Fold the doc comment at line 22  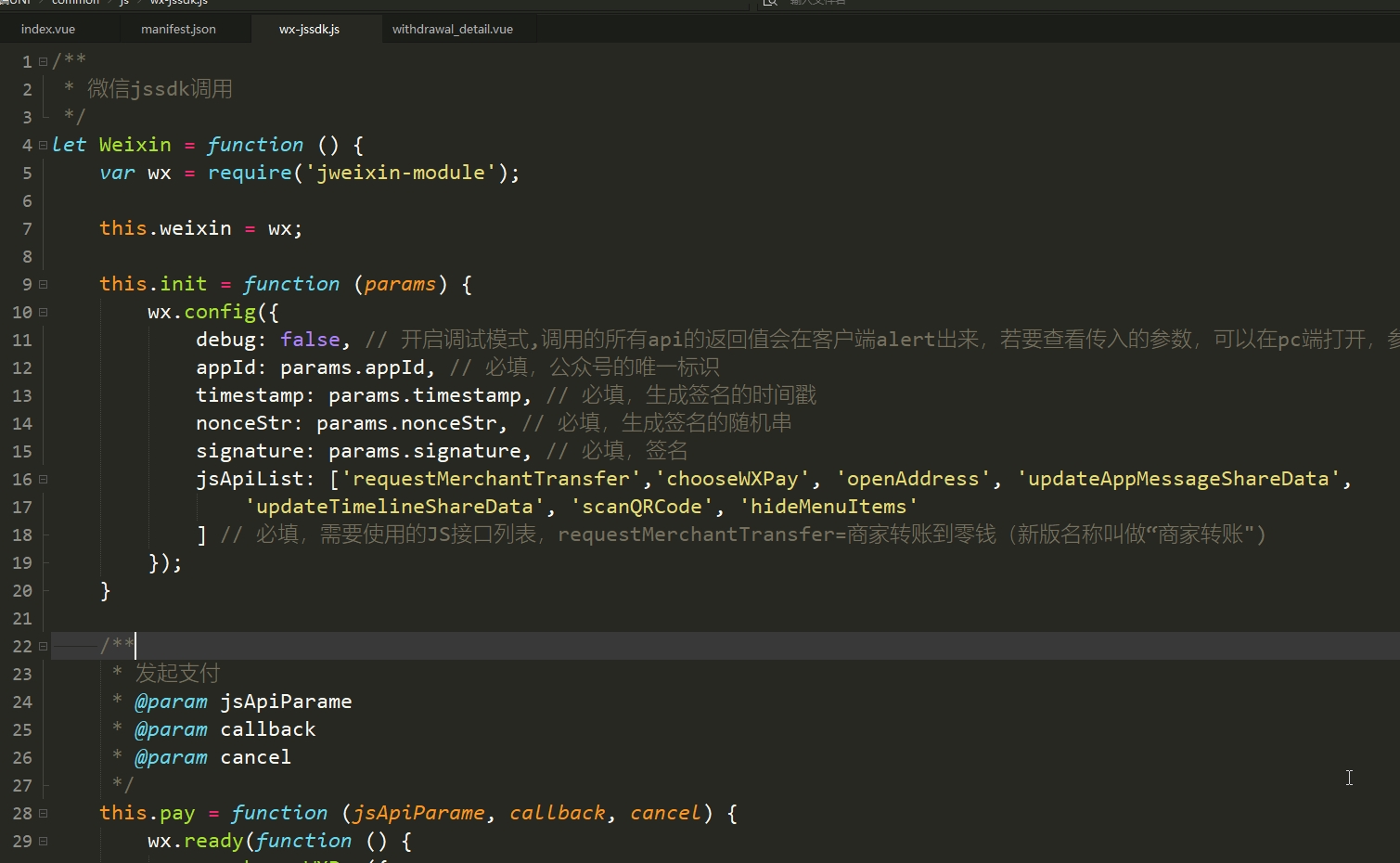point(43,647)
